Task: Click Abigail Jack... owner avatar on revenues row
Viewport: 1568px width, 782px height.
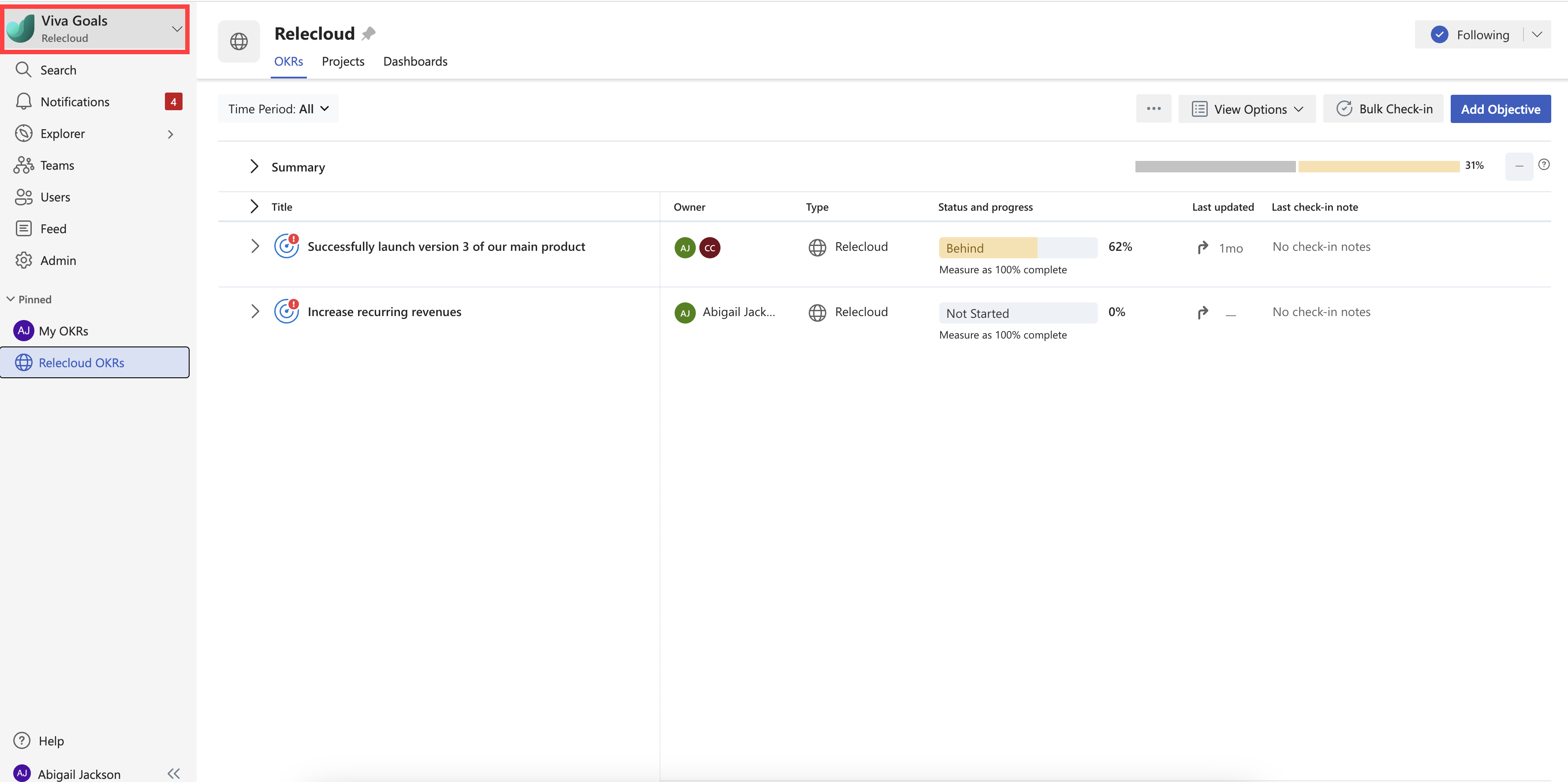Action: pos(685,313)
